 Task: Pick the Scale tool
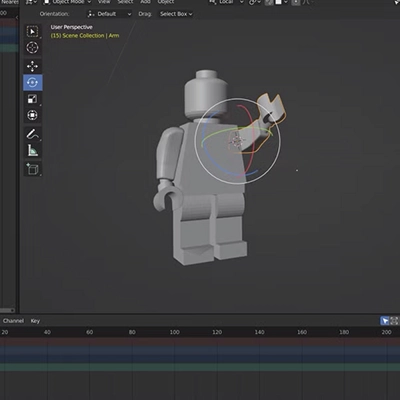click(x=32, y=99)
